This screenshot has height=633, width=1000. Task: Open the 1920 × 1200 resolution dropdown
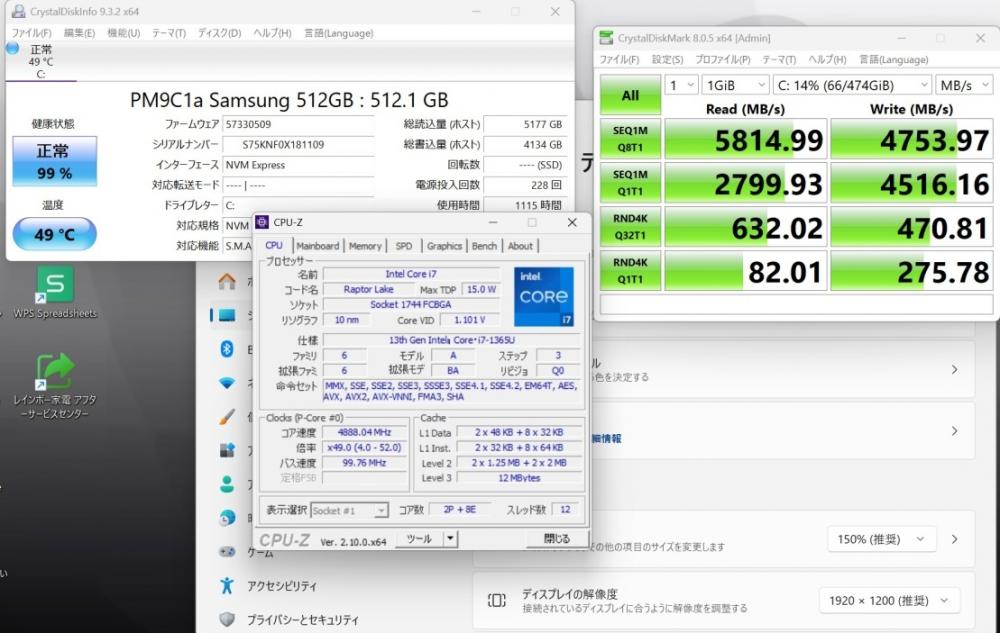tap(889, 600)
